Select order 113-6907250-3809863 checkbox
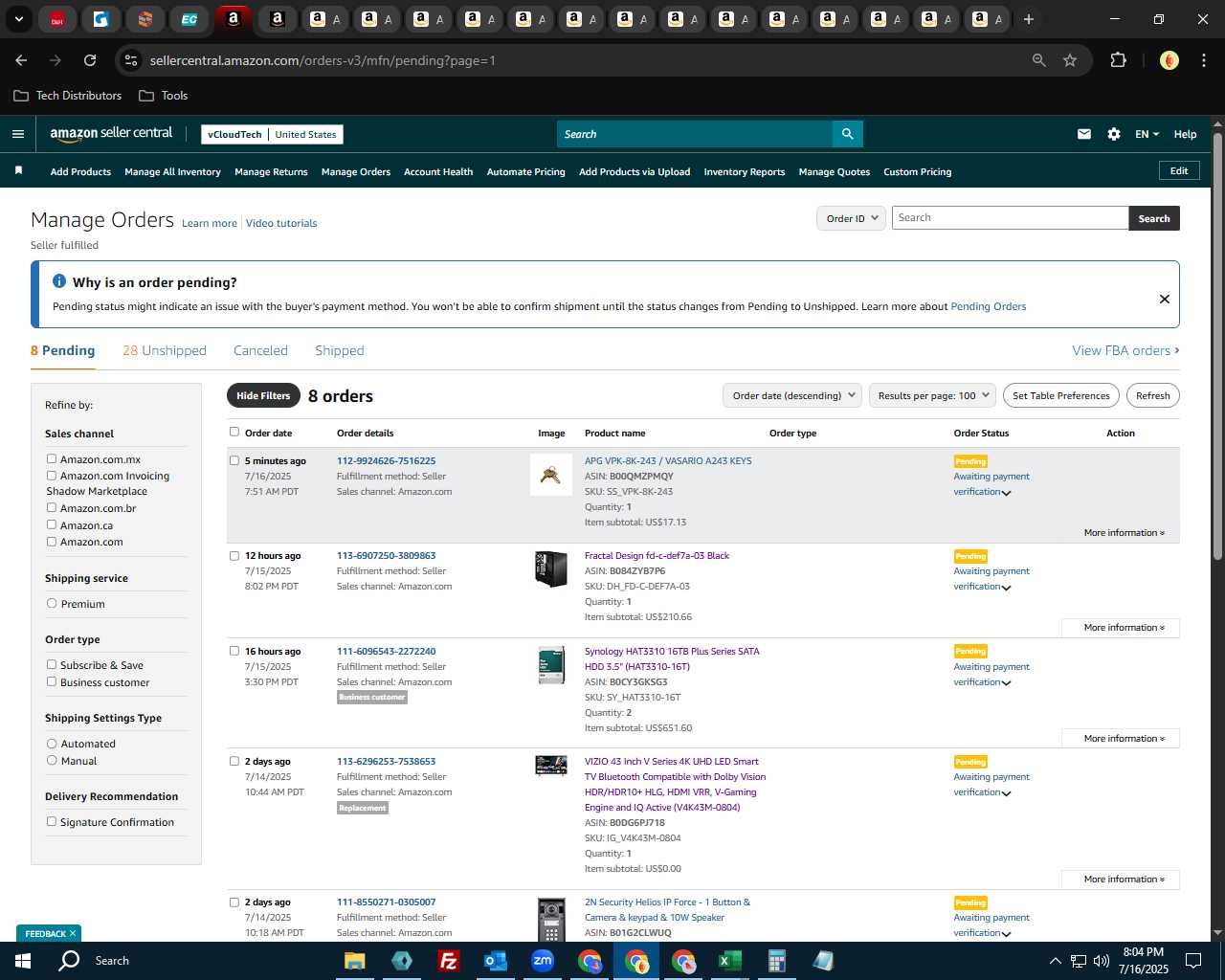The image size is (1225, 980). coord(234,555)
